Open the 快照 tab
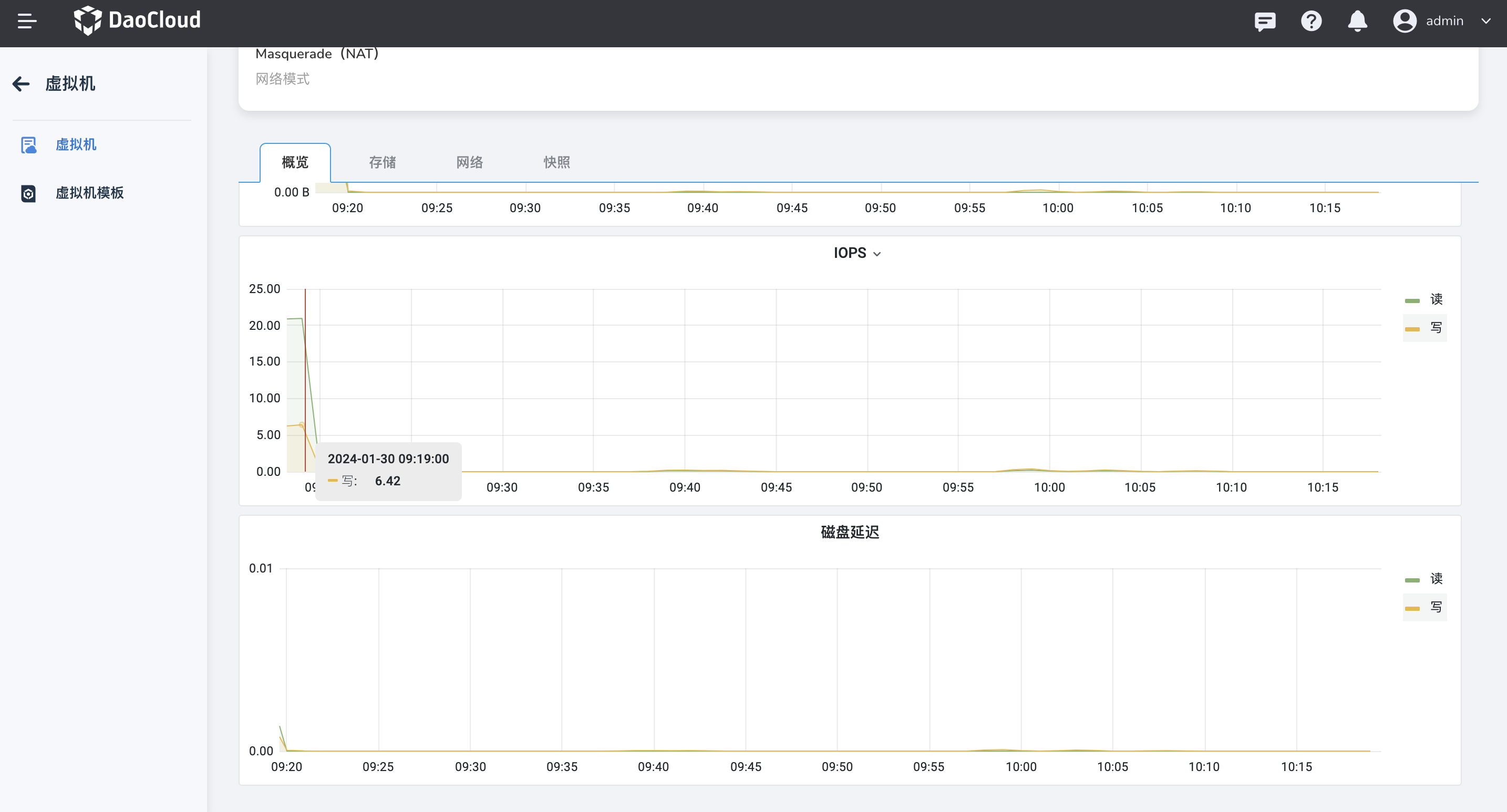The height and width of the screenshot is (812, 1507). pos(556,162)
